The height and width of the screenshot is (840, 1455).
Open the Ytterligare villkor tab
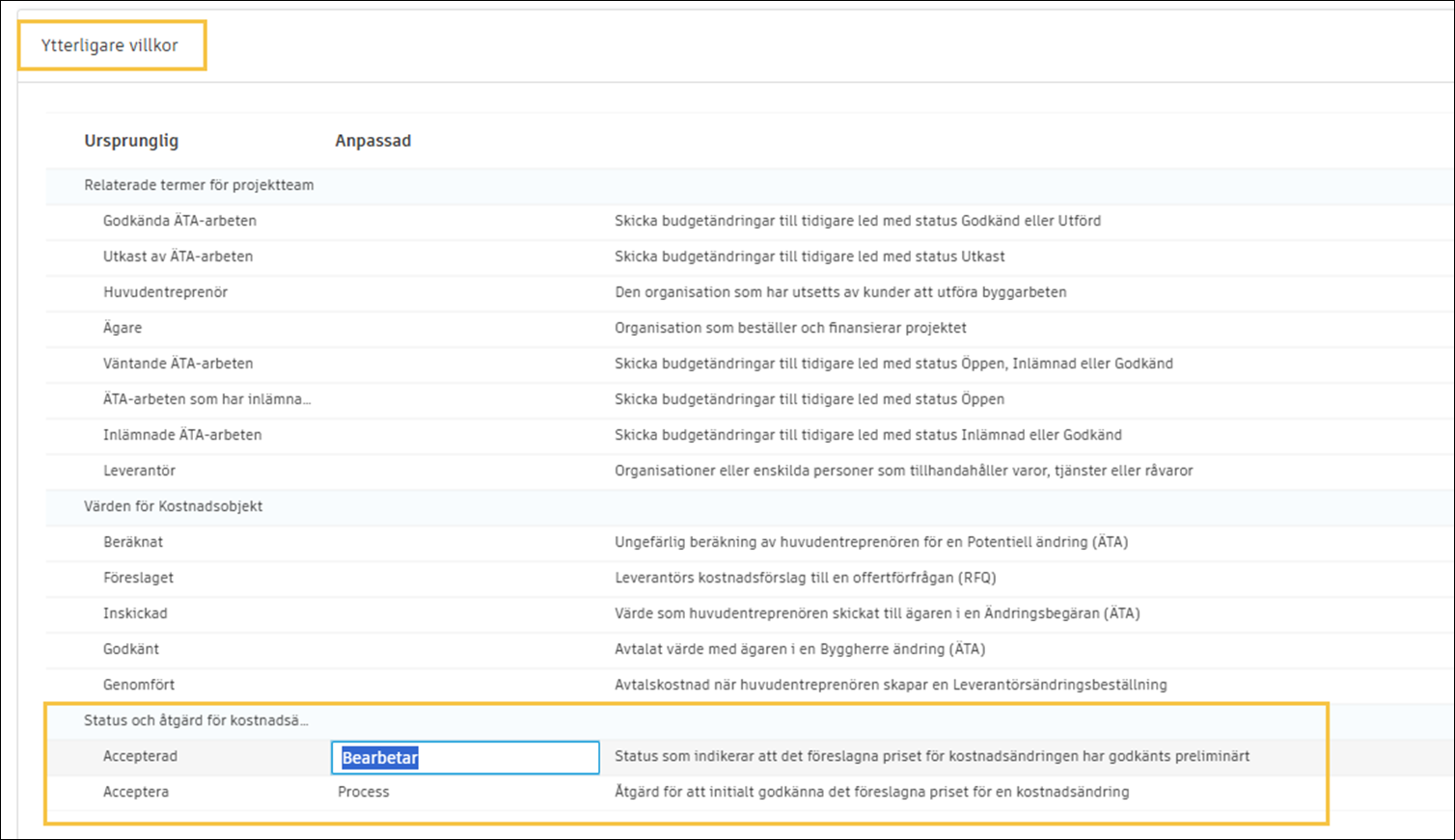pos(110,45)
